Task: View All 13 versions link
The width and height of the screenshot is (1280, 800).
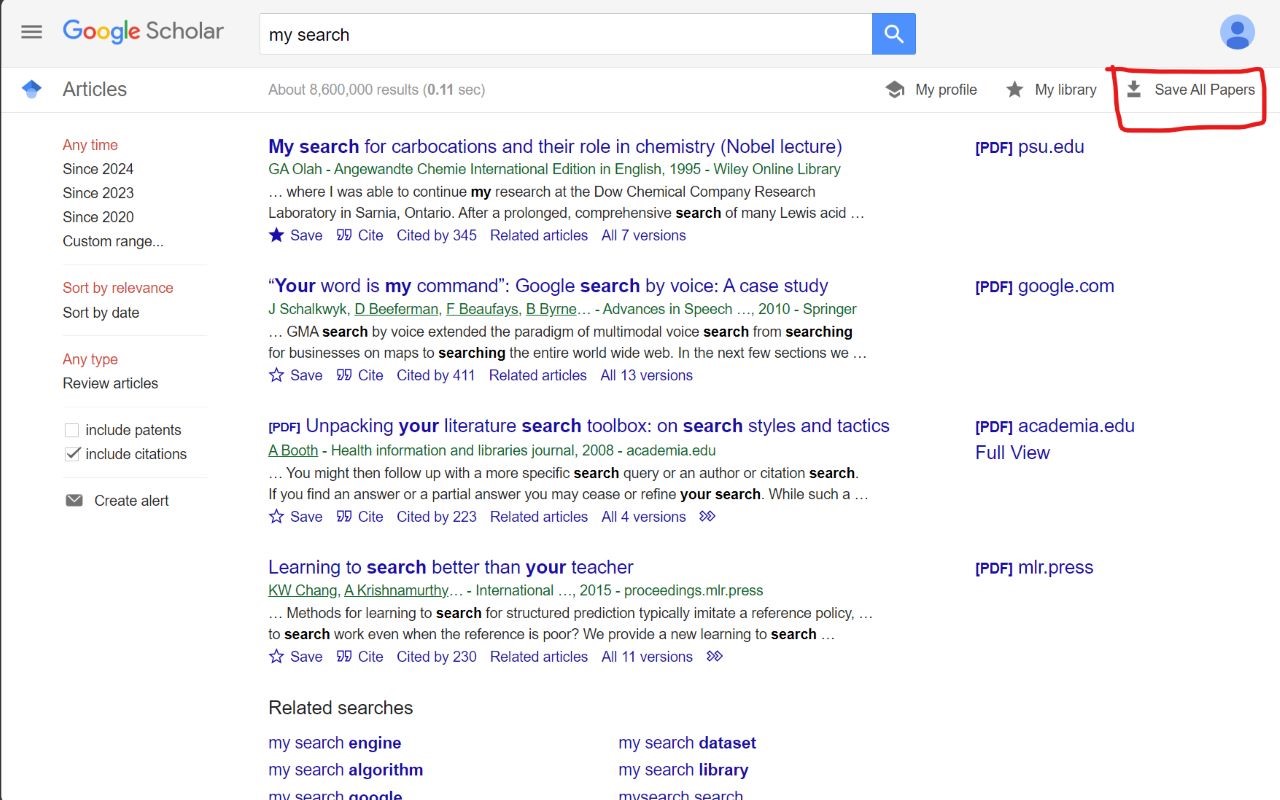Action: (647, 375)
